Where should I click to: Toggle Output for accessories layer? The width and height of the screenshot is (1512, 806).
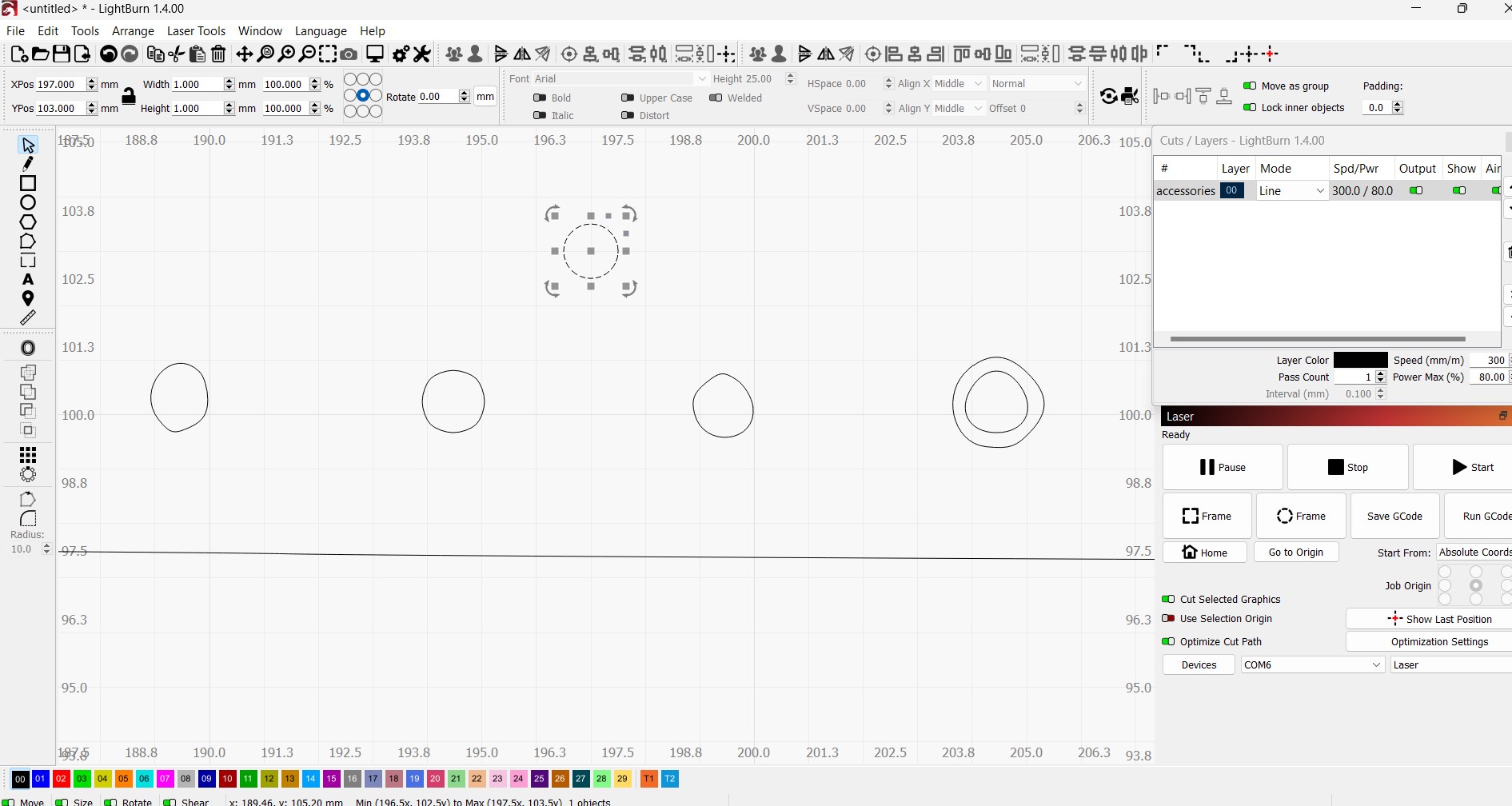(x=1416, y=190)
